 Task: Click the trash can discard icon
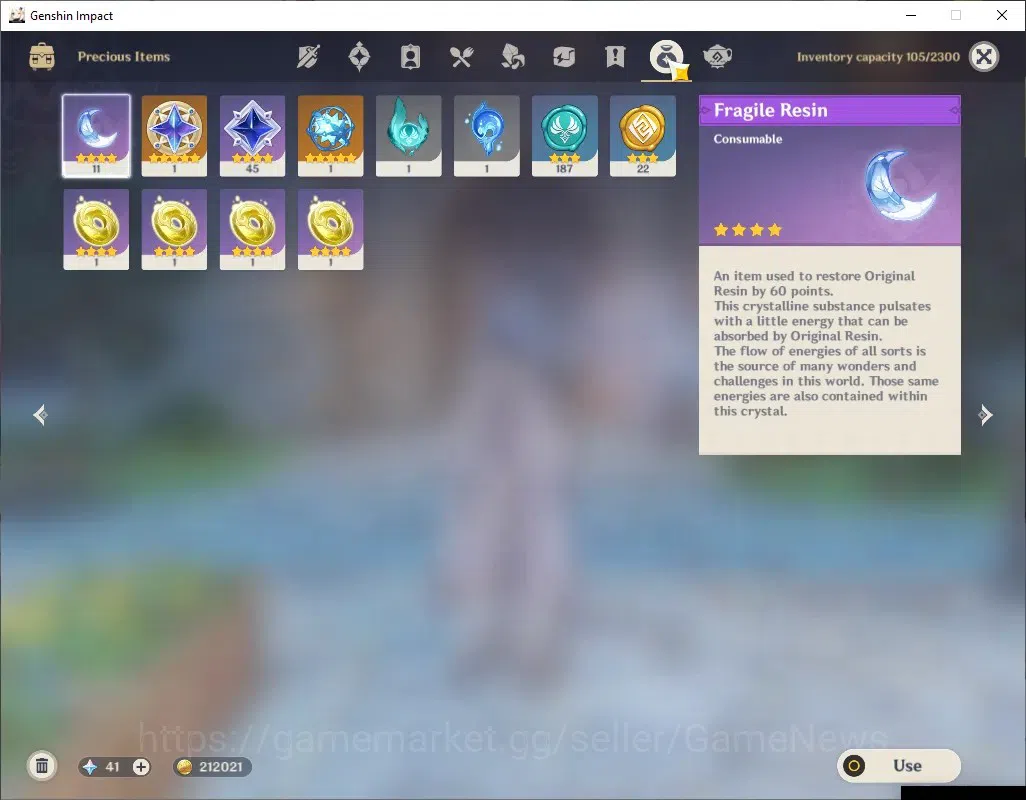click(x=42, y=766)
